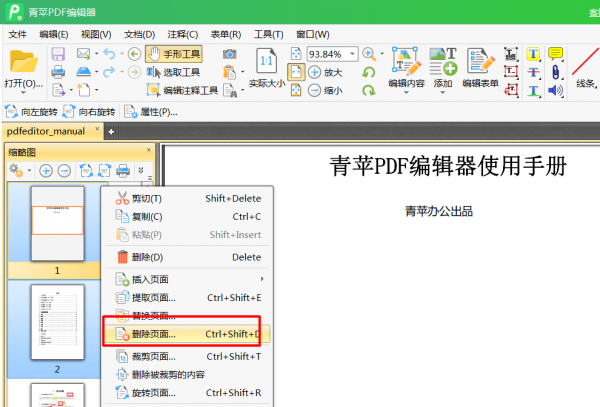Click the rotate clockwise green arrow icon

coord(369,90)
